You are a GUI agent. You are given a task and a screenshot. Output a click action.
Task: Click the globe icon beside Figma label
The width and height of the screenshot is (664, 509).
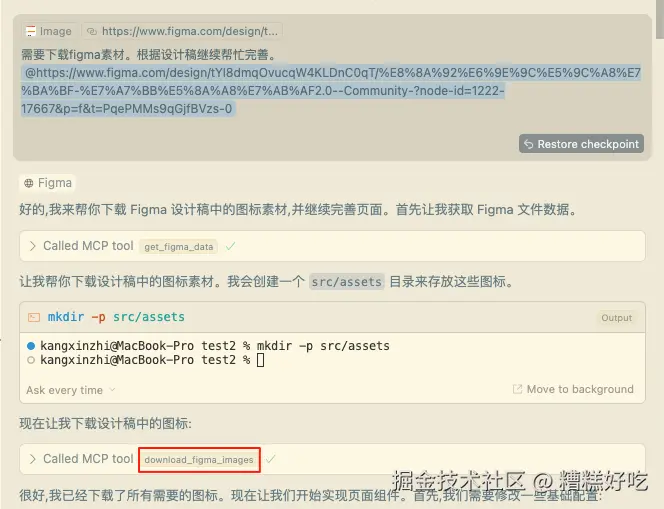[29, 183]
